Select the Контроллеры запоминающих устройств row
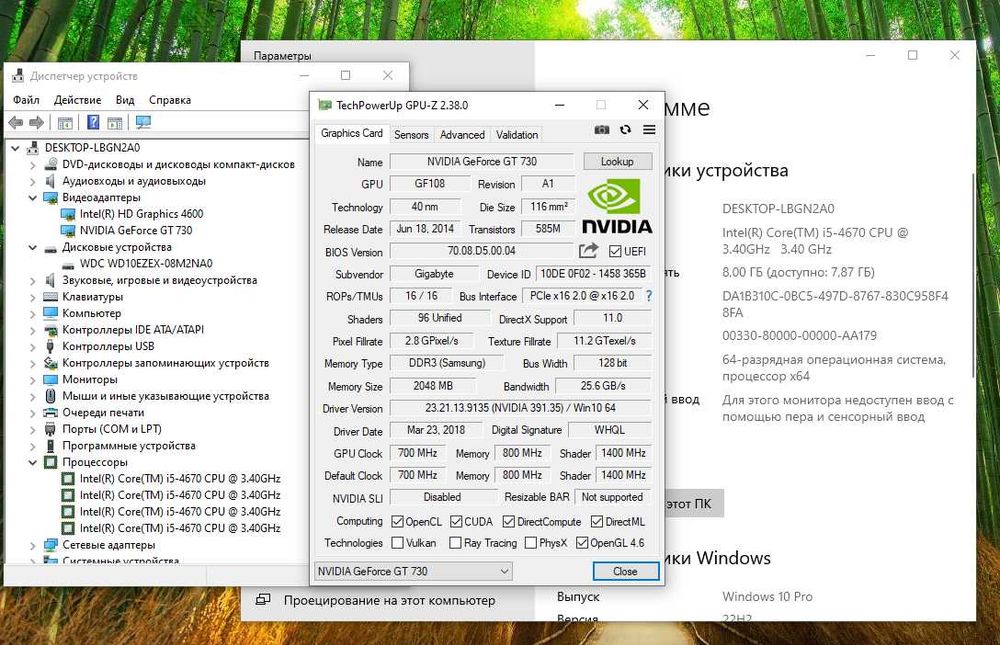The height and width of the screenshot is (645, 1000). tap(165, 363)
